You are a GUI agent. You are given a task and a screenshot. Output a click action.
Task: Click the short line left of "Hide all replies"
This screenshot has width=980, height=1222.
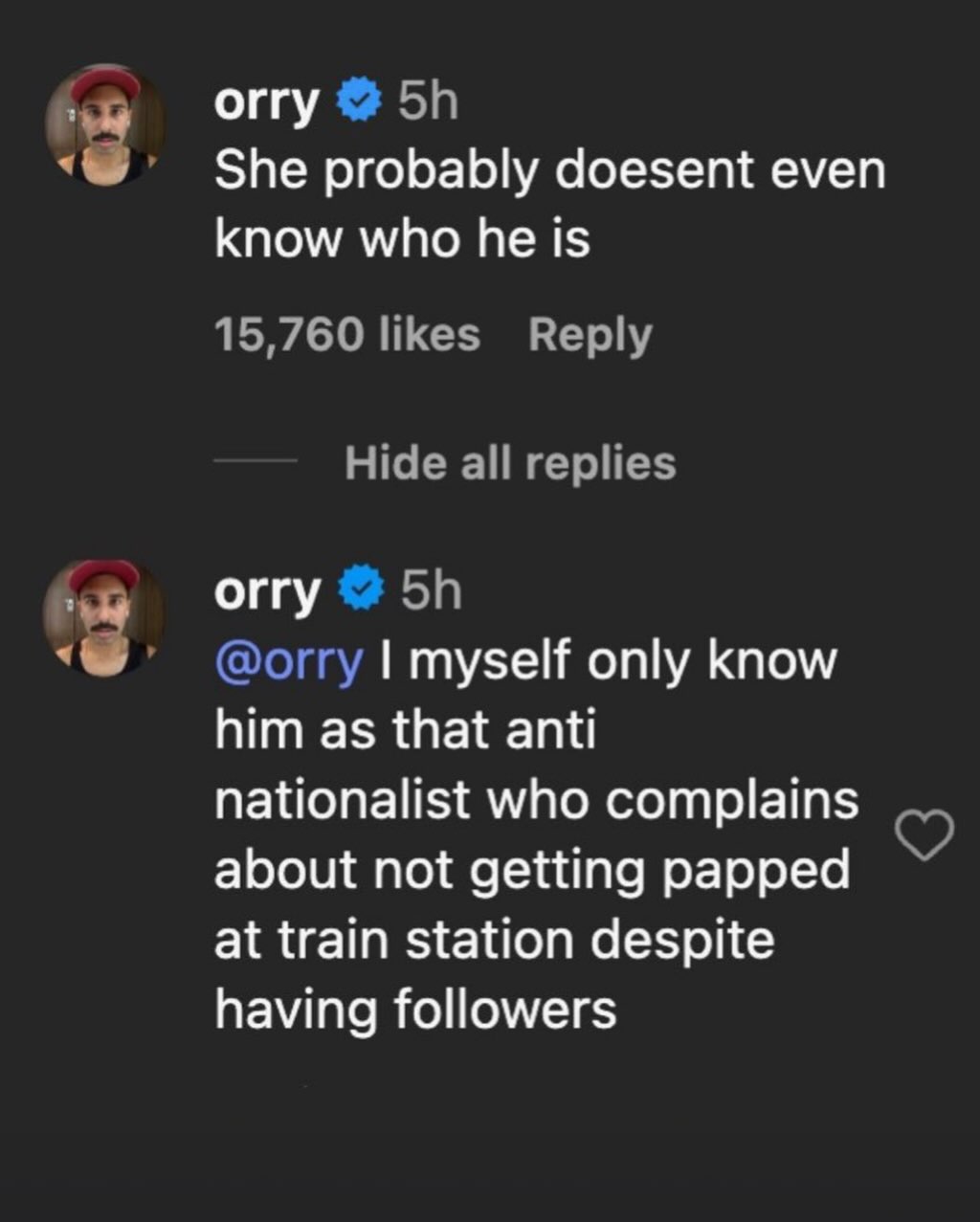coord(256,462)
